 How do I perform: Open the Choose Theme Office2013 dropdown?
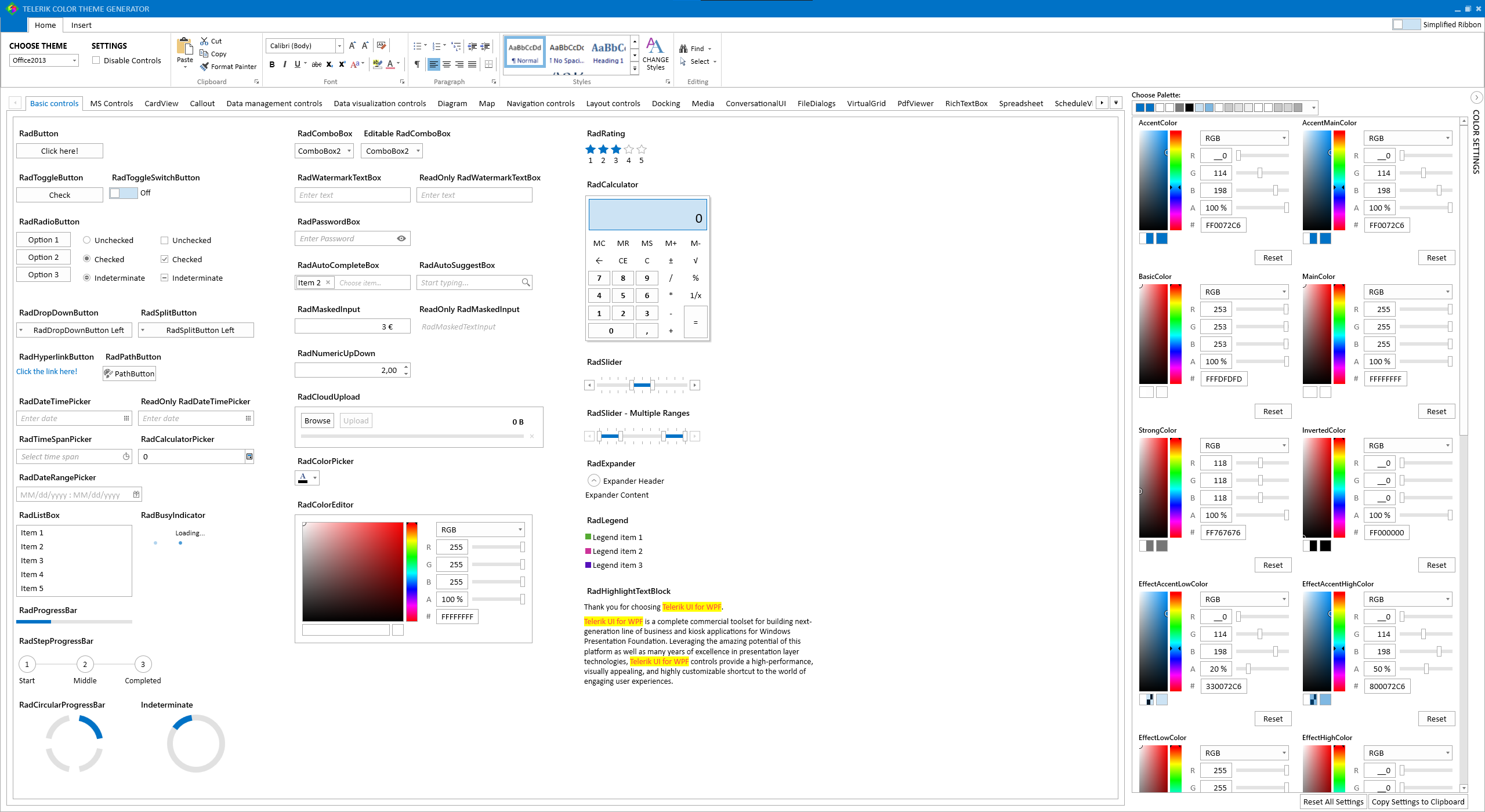point(74,60)
